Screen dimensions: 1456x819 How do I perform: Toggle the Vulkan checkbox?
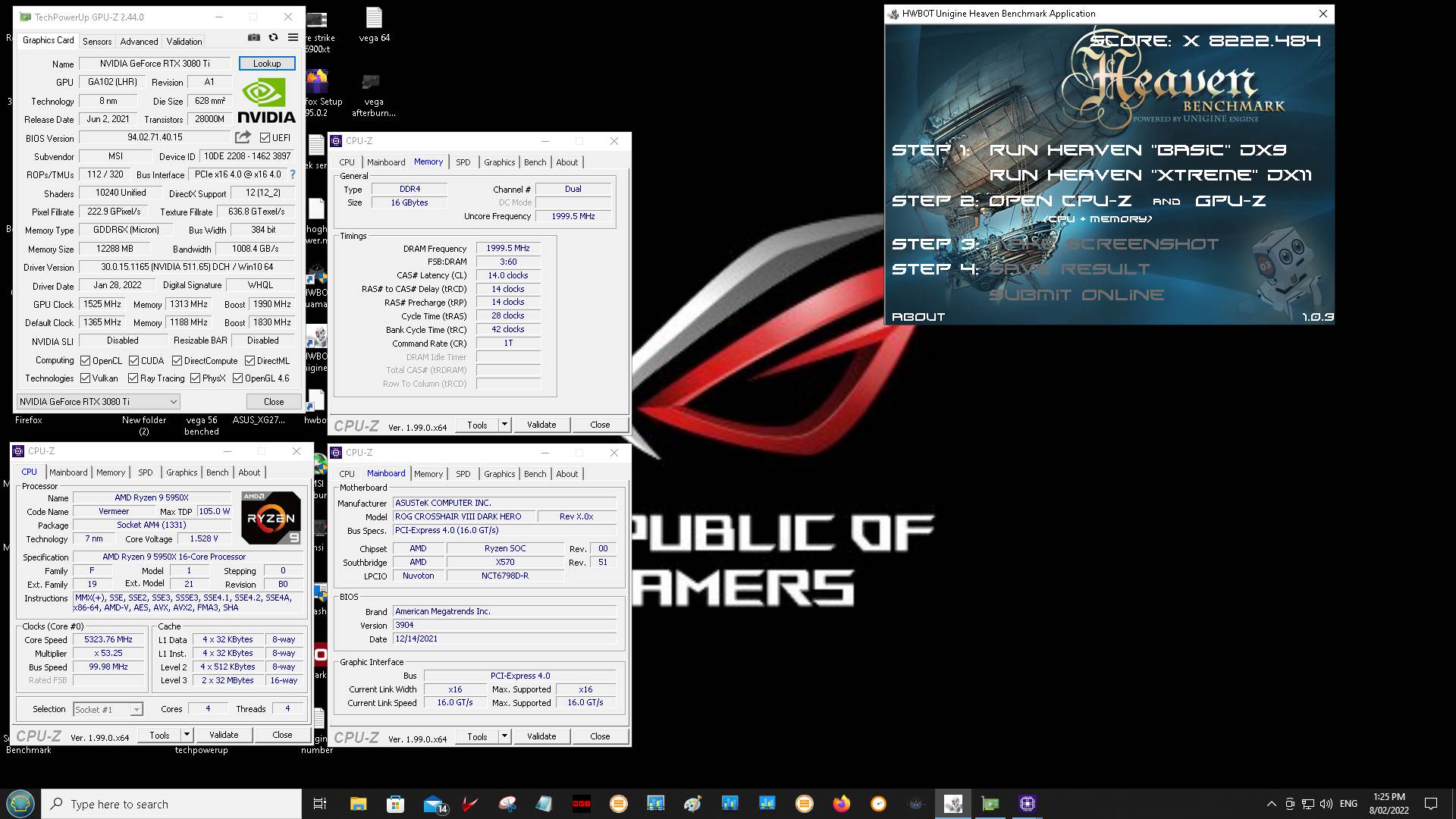[85, 378]
